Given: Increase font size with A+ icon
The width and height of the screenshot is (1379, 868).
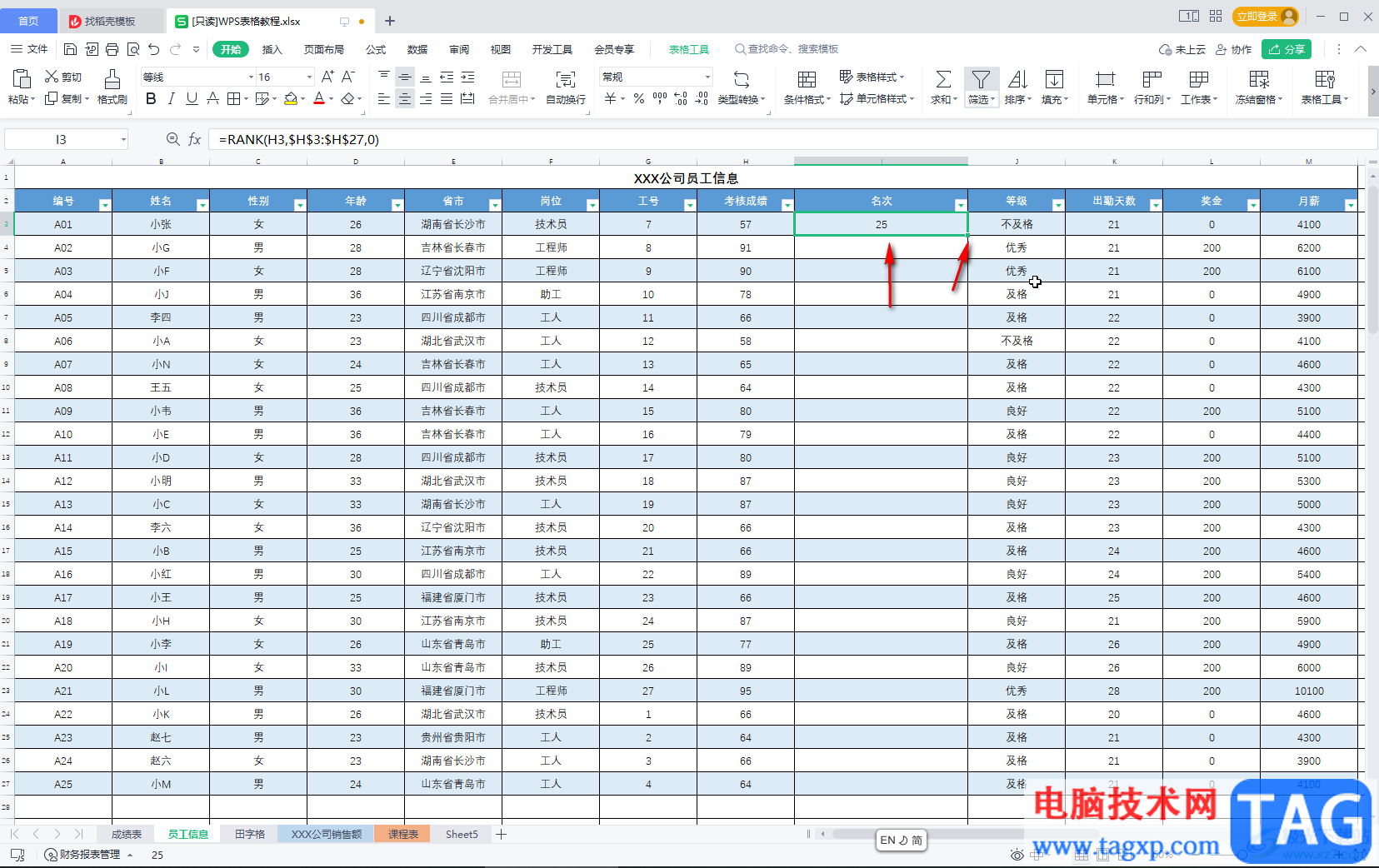Looking at the screenshot, I should point(327,77).
